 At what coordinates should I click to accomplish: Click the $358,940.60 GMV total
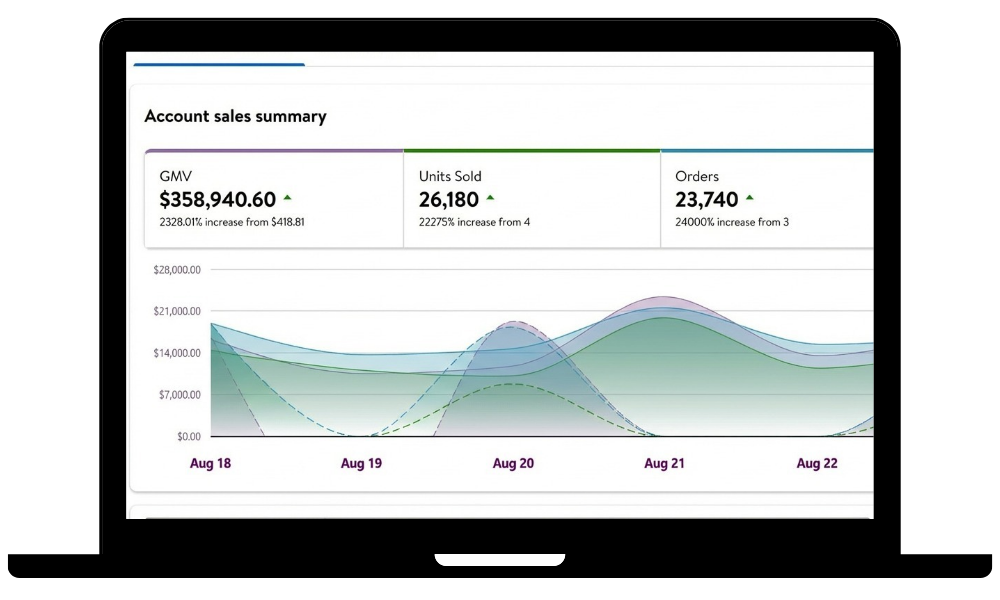[x=217, y=199]
